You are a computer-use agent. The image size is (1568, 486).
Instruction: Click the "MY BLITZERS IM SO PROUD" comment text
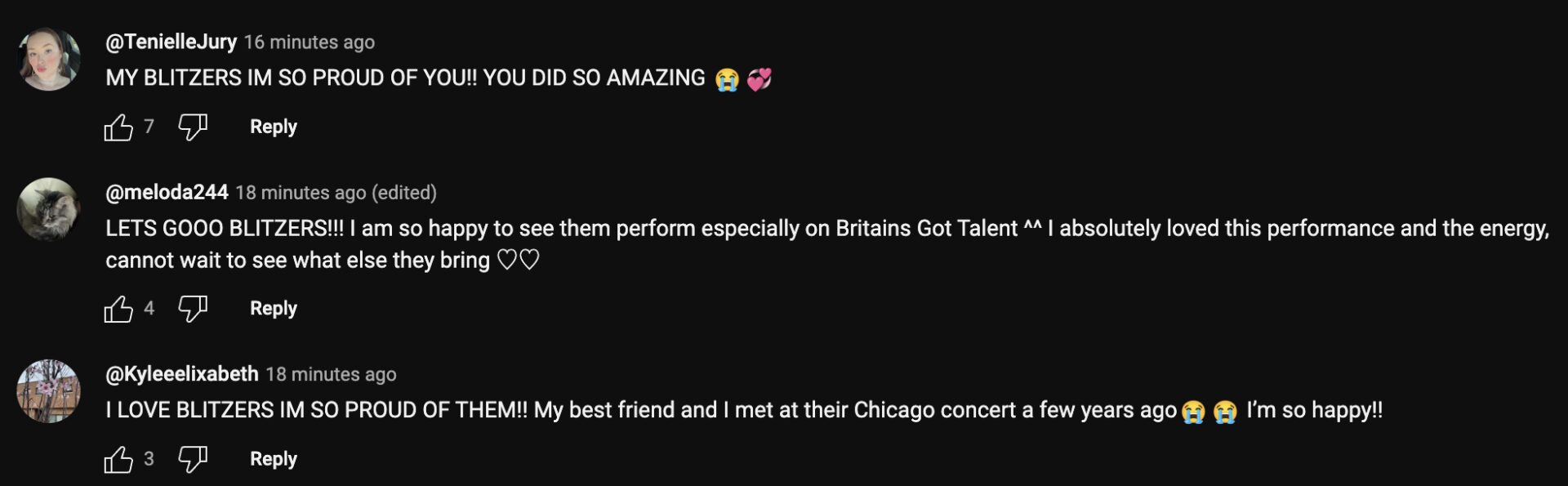pos(405,78)
